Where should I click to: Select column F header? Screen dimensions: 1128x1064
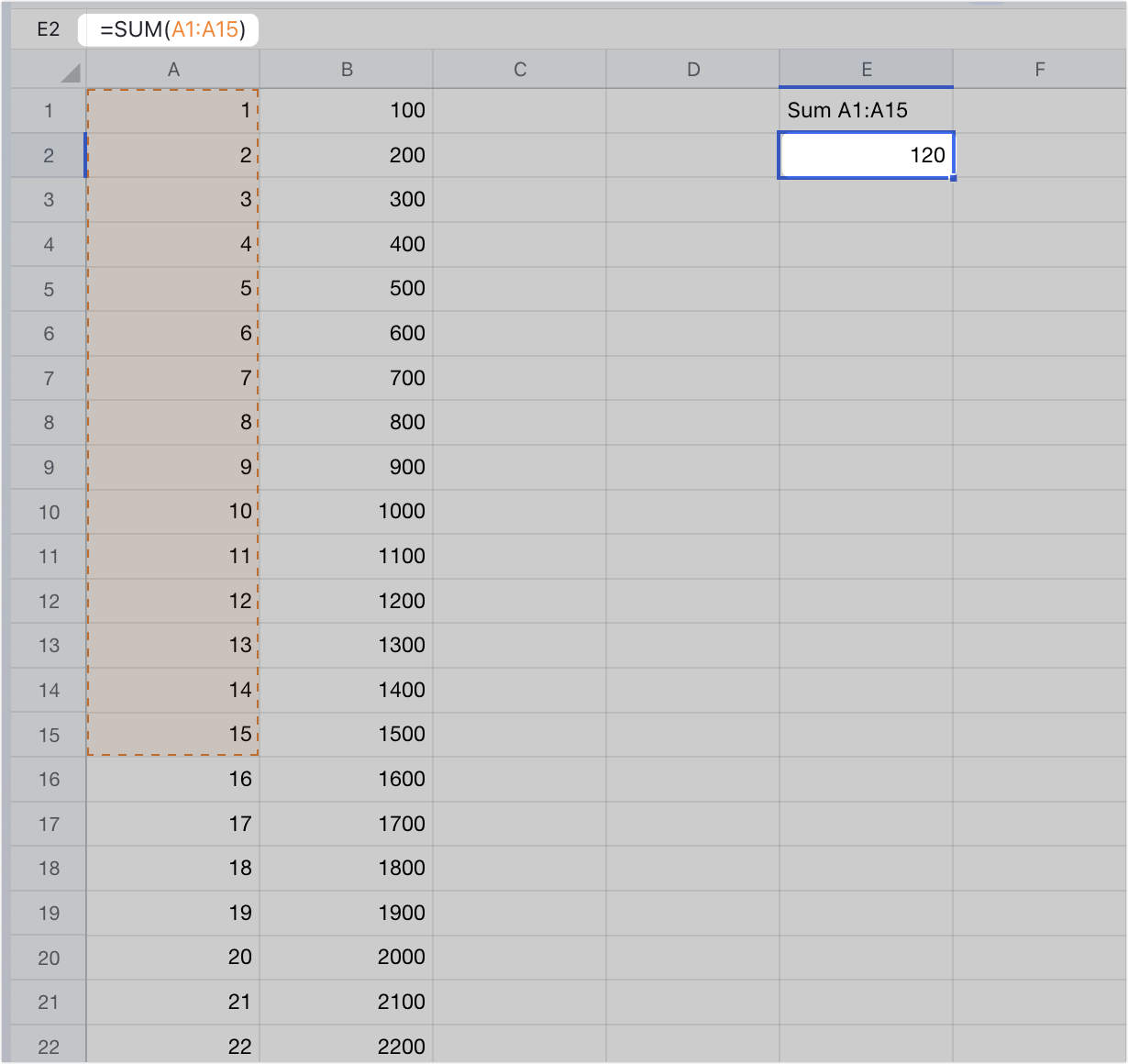tap(1039, 70)
